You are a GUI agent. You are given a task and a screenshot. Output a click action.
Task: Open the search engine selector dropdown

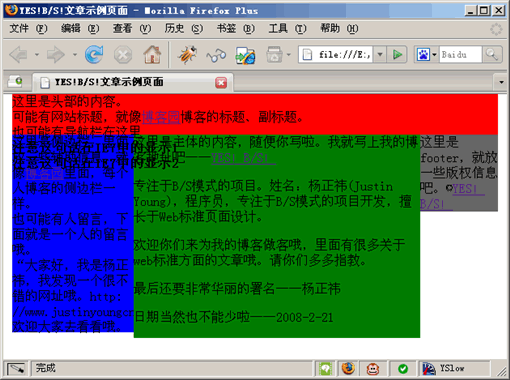[434, 54]
